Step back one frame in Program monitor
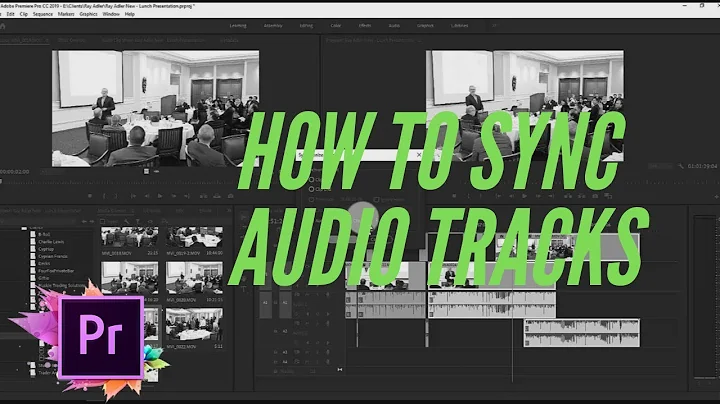Screen dimensions: 720x404 coord(512,196)
